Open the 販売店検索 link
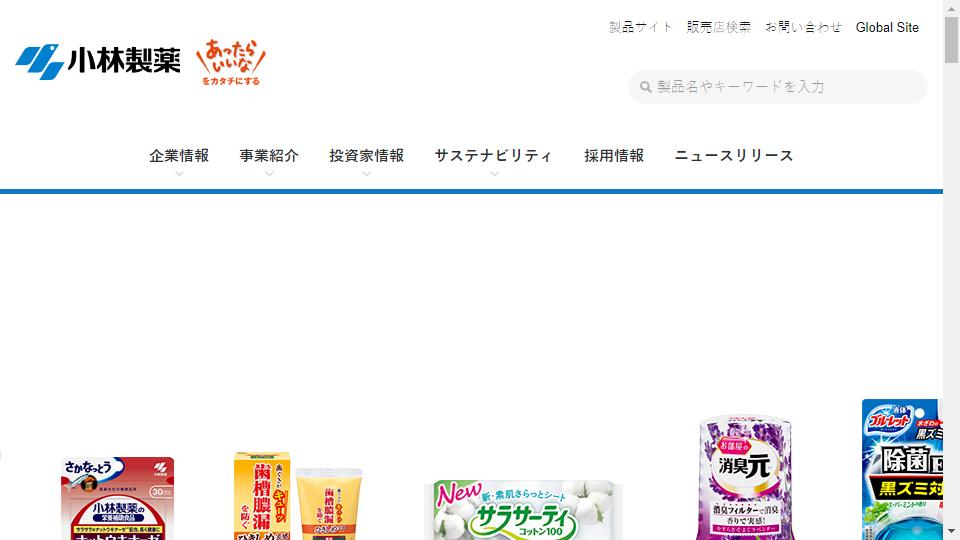 718,27
